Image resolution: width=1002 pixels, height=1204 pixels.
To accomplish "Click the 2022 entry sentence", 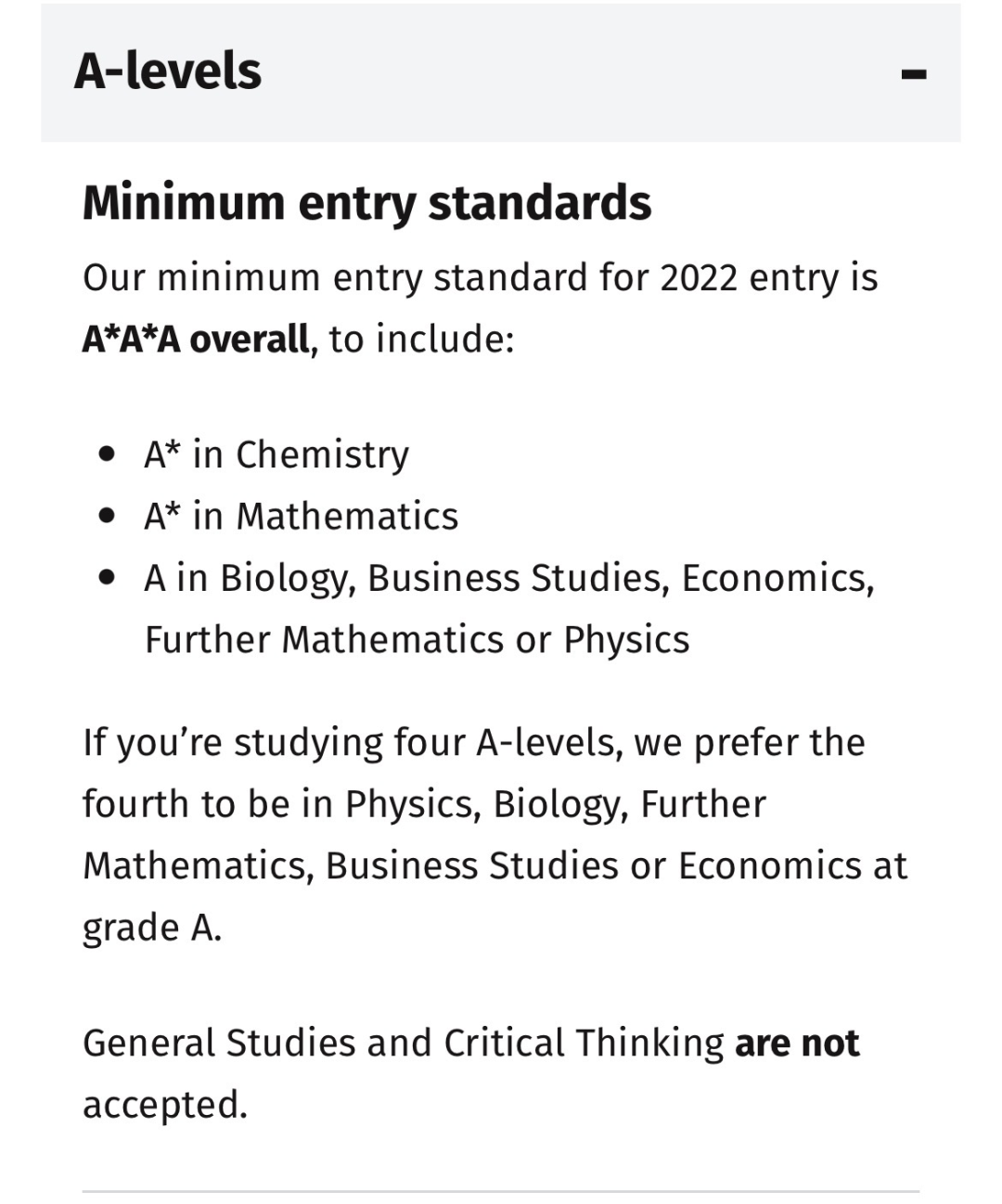I will click(480, 278).
